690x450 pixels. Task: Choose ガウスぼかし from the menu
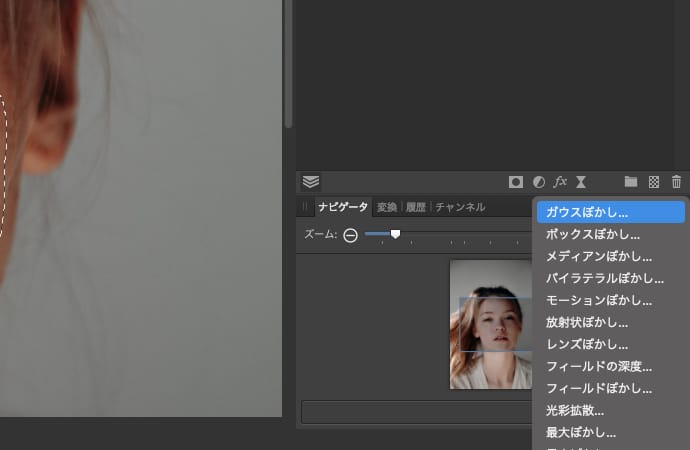(587, 212)
